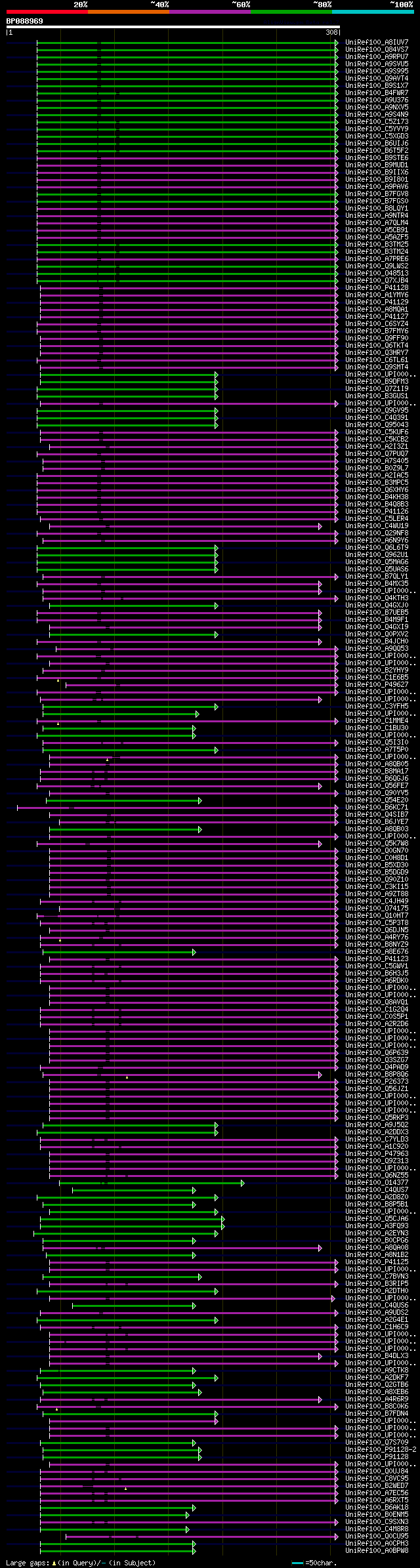Viewport: 420px width, 1568px height.
Task: Click the UniRef100_P41125 label
Action: pos(377,1262)
